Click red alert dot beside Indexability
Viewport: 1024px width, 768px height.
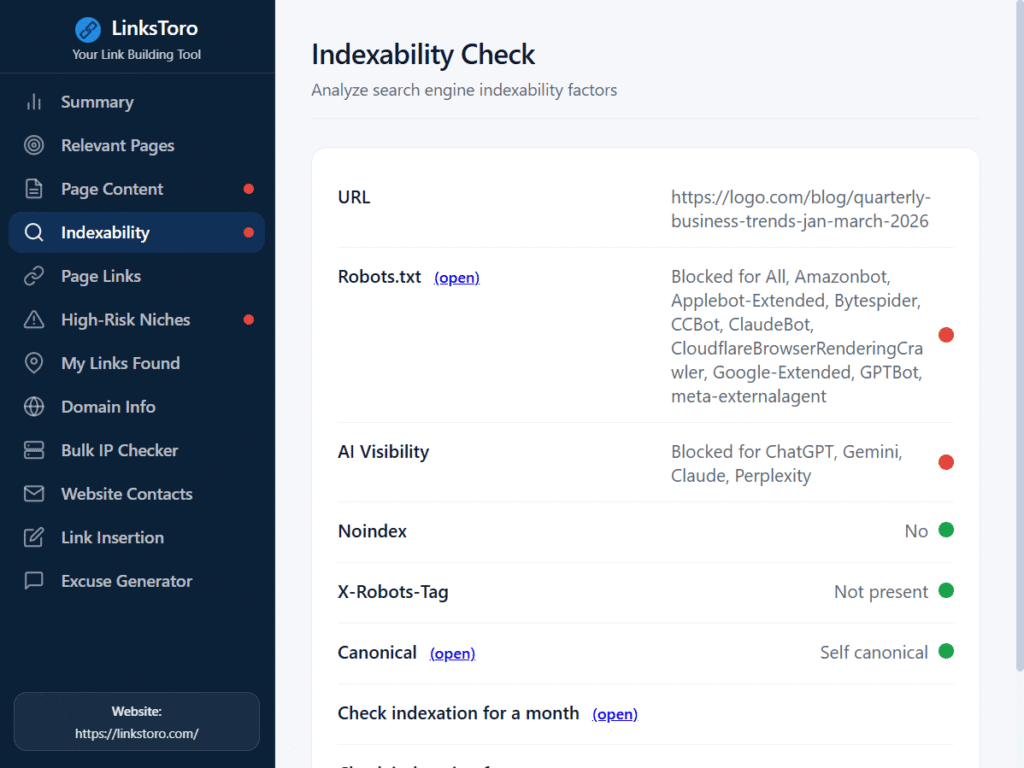pyautogui.click(x=249, y=232)
